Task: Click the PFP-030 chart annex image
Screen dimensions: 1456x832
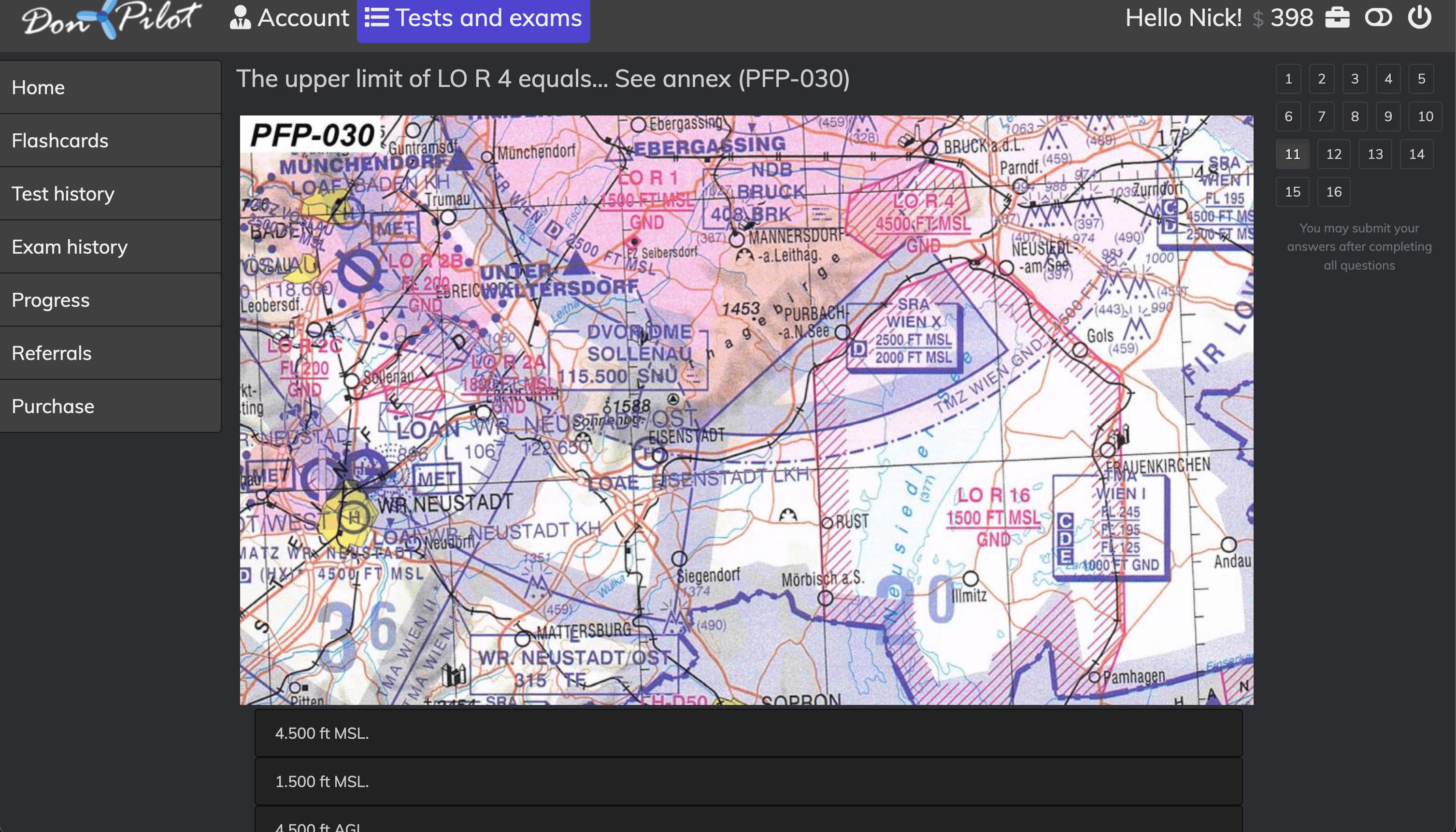Action: [x=746, y=410]
